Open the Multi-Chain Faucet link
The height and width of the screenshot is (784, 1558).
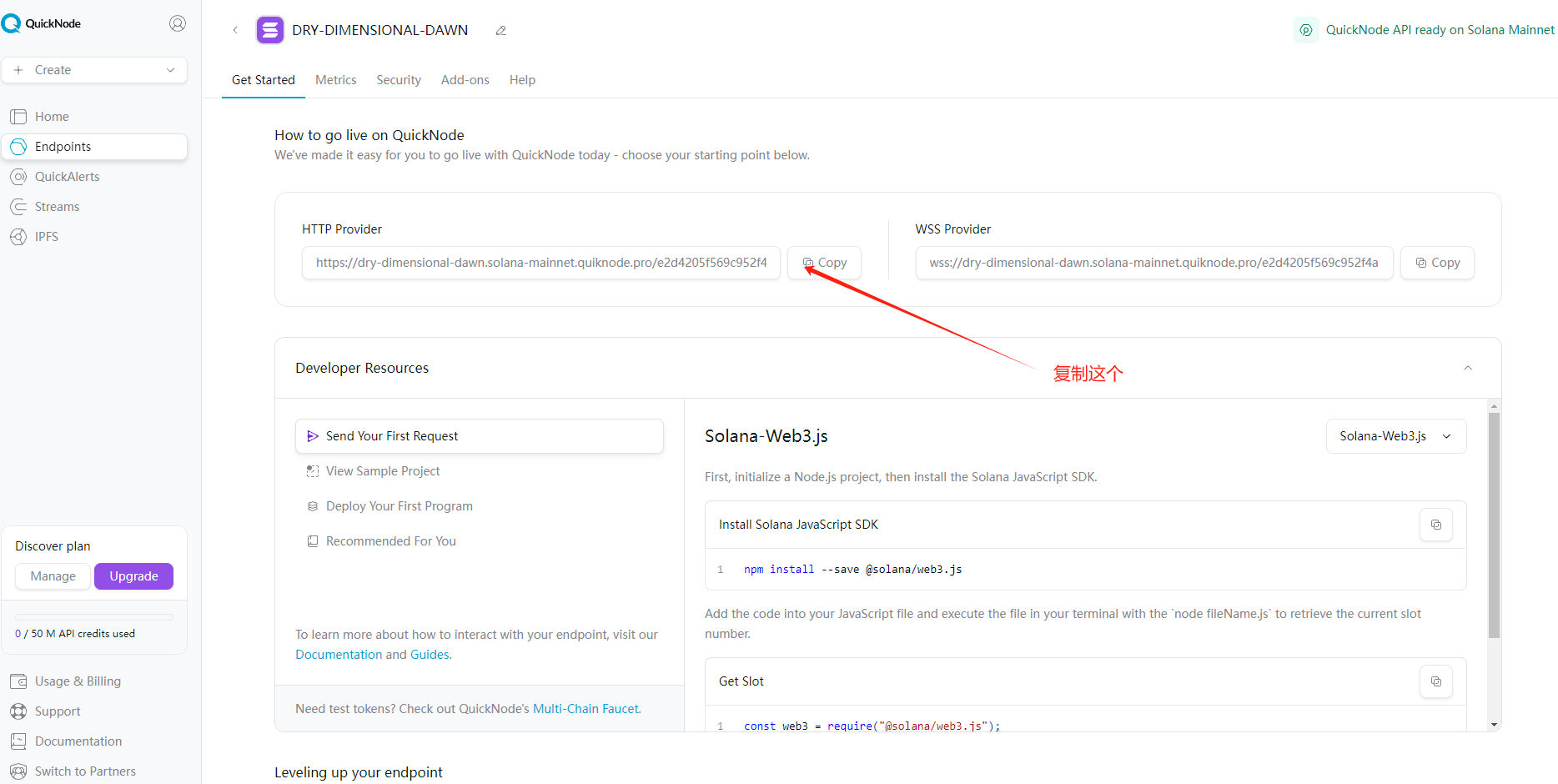586,709
